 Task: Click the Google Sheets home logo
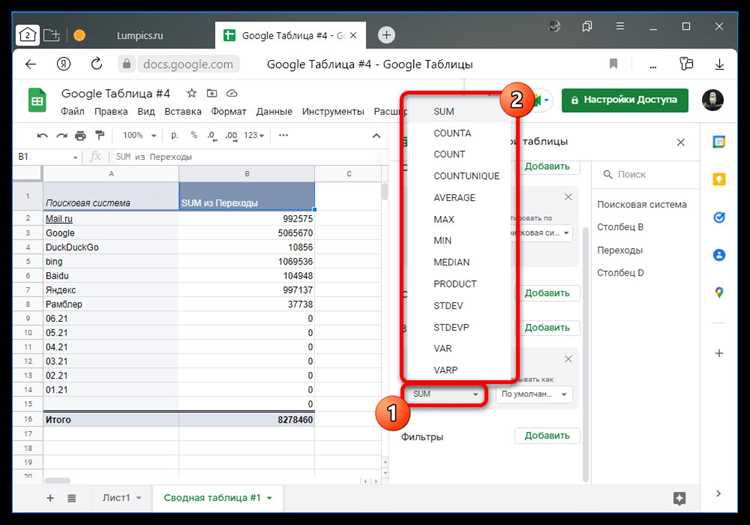[37, 100]
